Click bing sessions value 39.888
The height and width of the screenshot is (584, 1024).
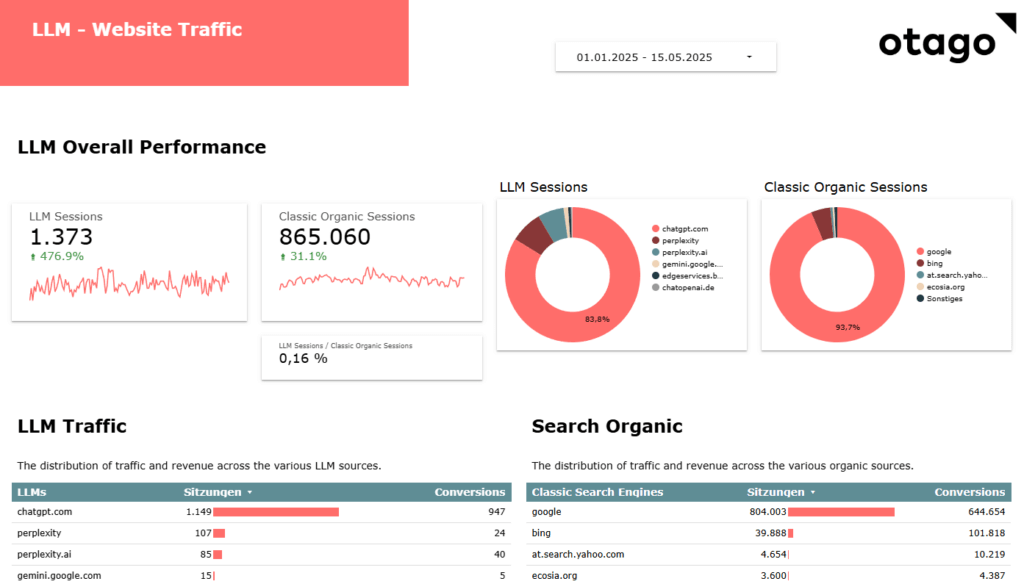[771, 533]
